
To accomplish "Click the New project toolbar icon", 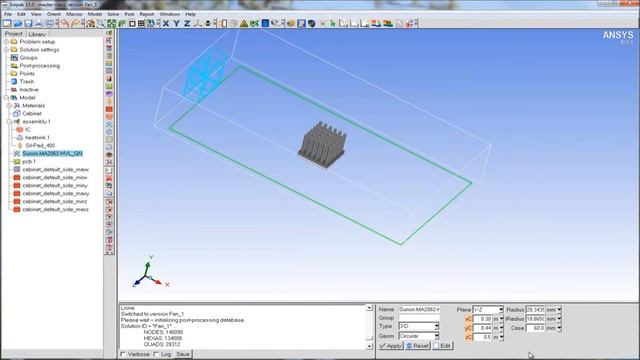I will (x=7, y=24).
